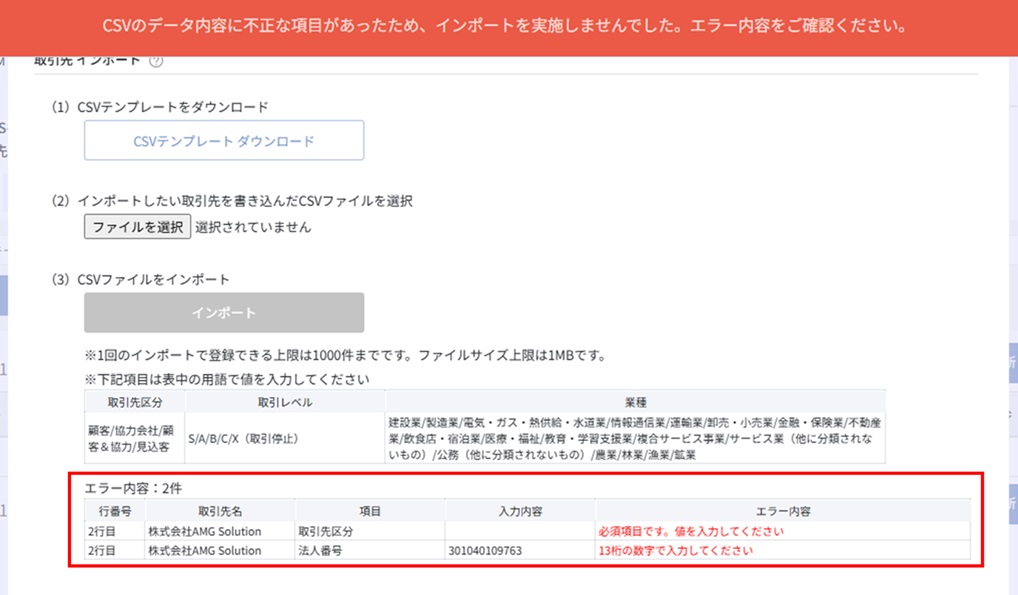Click the 行番号 column header
This screenshot has width=1018, height=595.
(115, 511)
